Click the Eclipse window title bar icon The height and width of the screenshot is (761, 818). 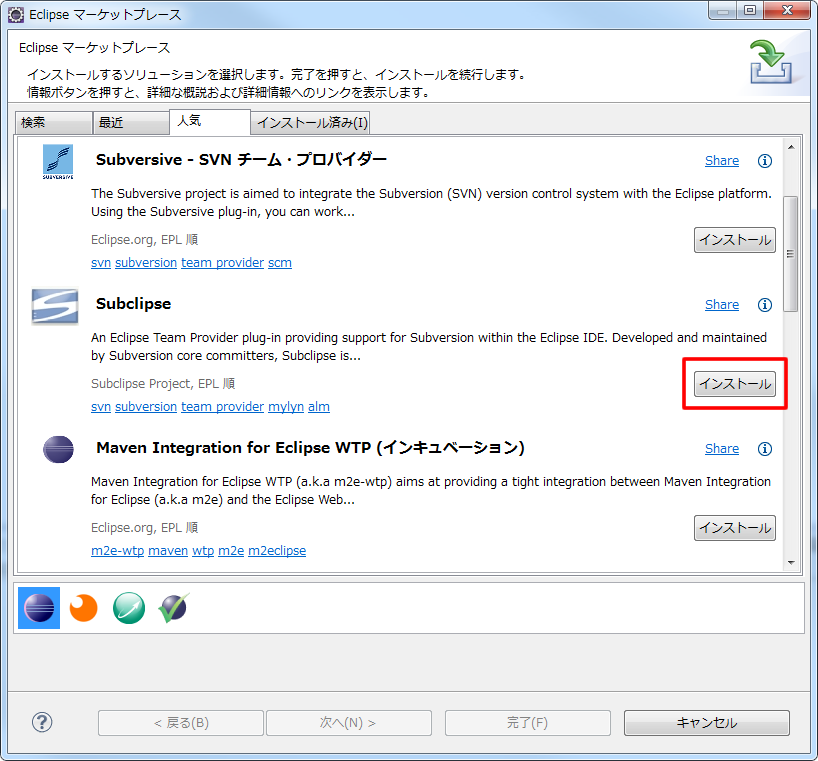[16, 15]
